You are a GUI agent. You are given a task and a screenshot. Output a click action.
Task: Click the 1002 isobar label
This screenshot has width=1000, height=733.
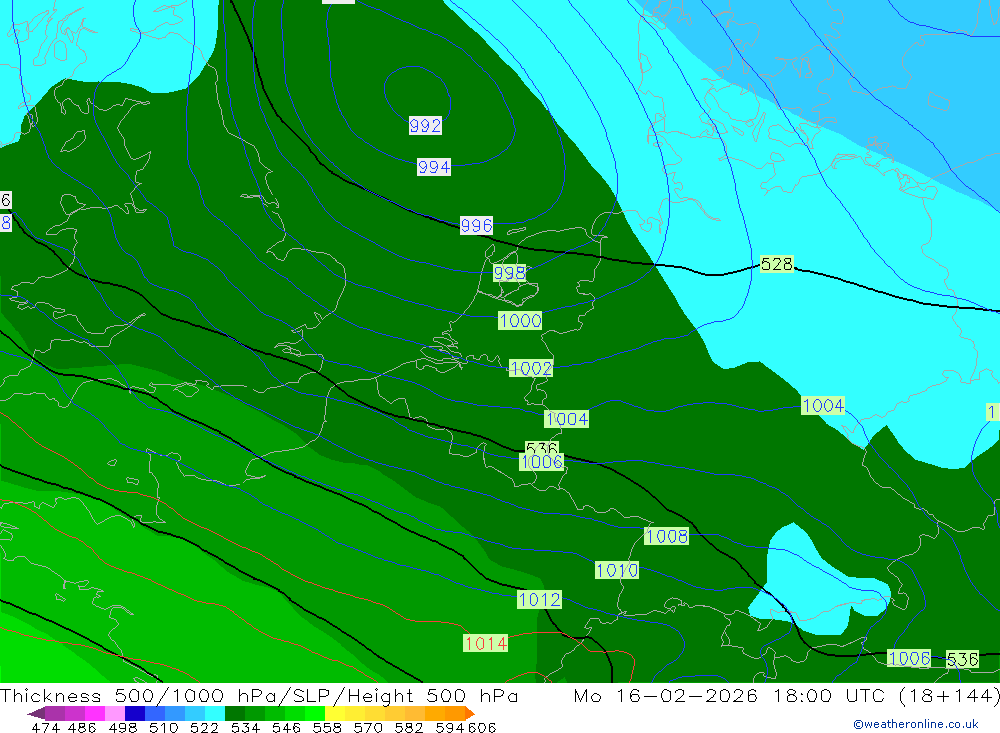pos(531,368)
